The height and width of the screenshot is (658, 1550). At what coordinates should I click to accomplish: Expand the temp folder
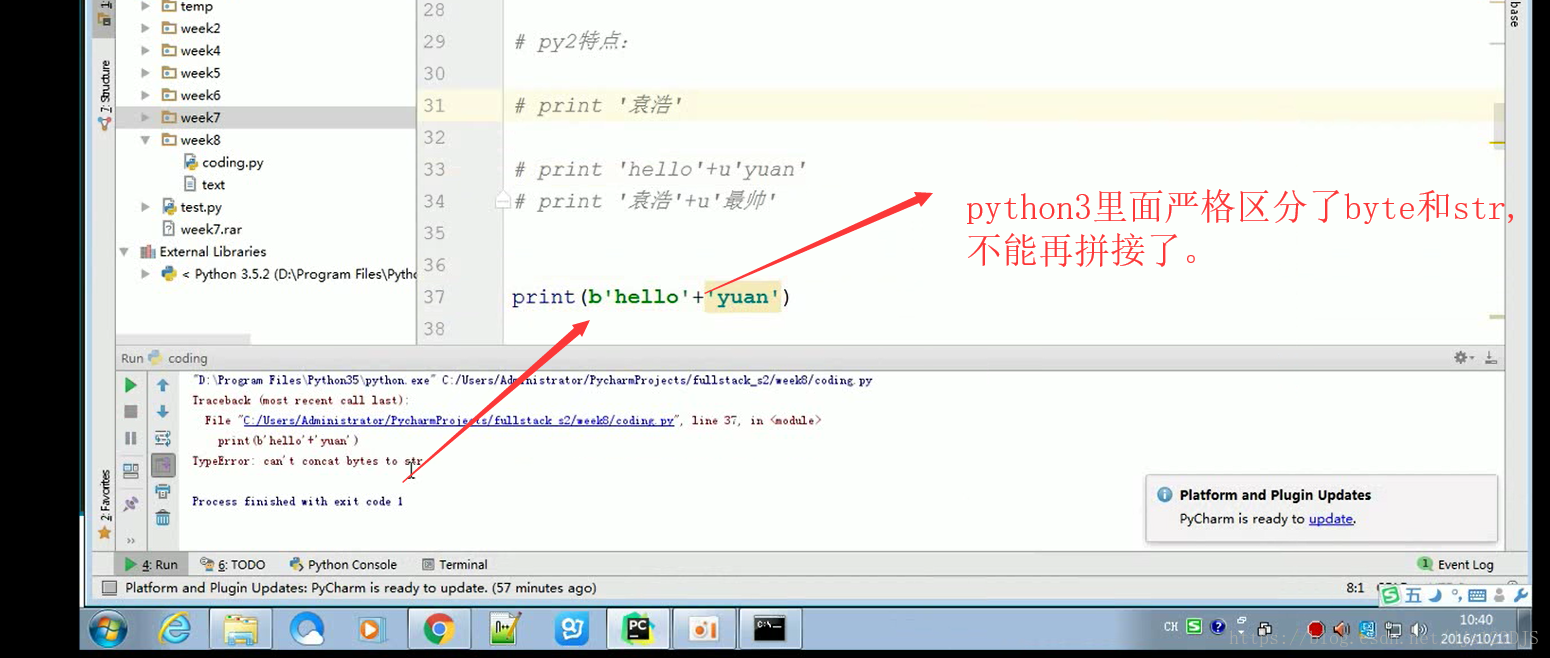(x=146, y=6)
